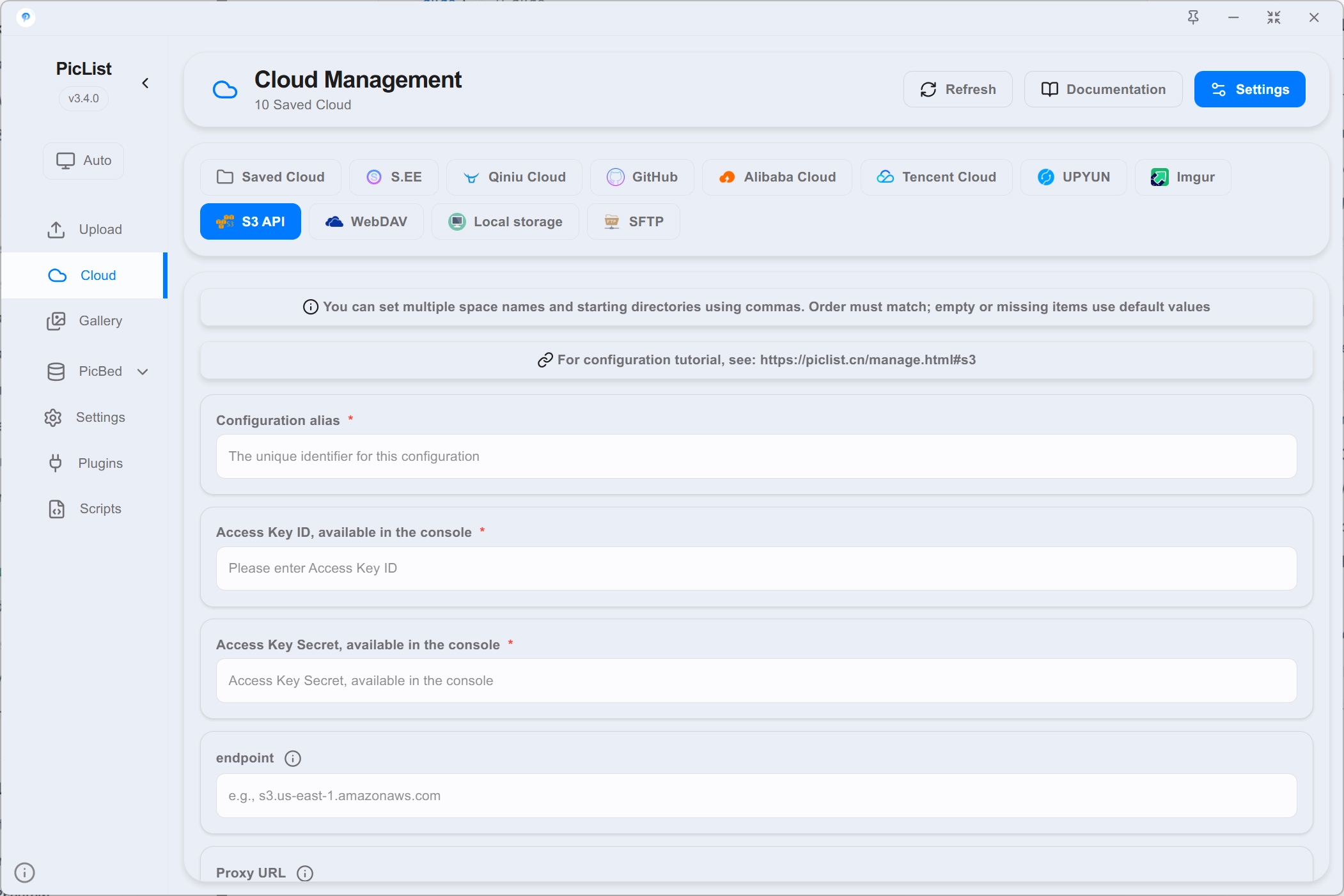Open Scripts from the sidebar
Viewport: 1344px width, 896px height.
pos(84,509)
